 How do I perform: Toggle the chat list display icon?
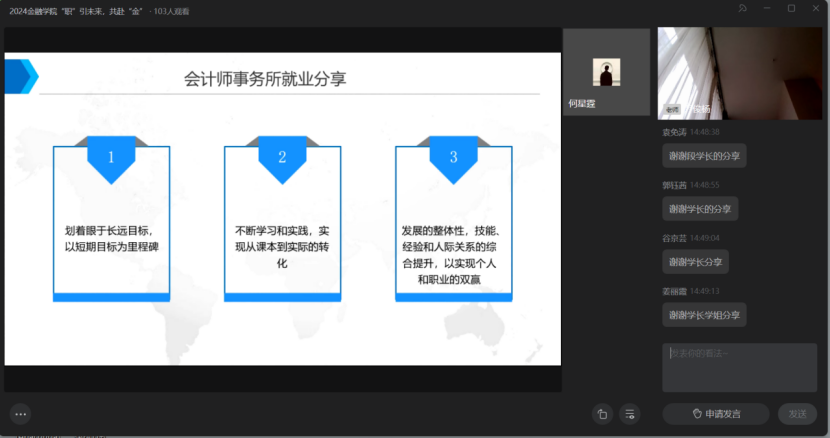(629, 414)
